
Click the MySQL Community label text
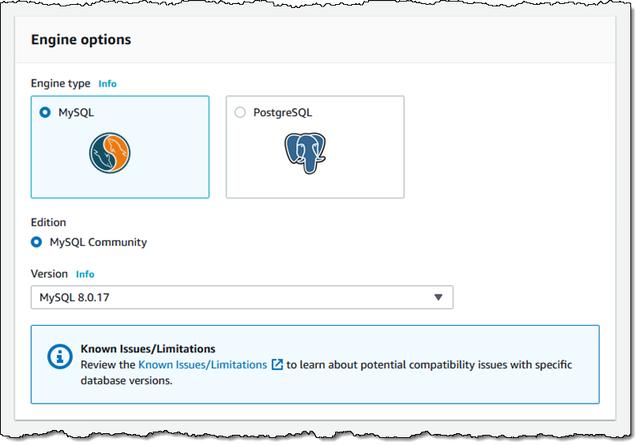pyautogui.click(x=98, y=242)
